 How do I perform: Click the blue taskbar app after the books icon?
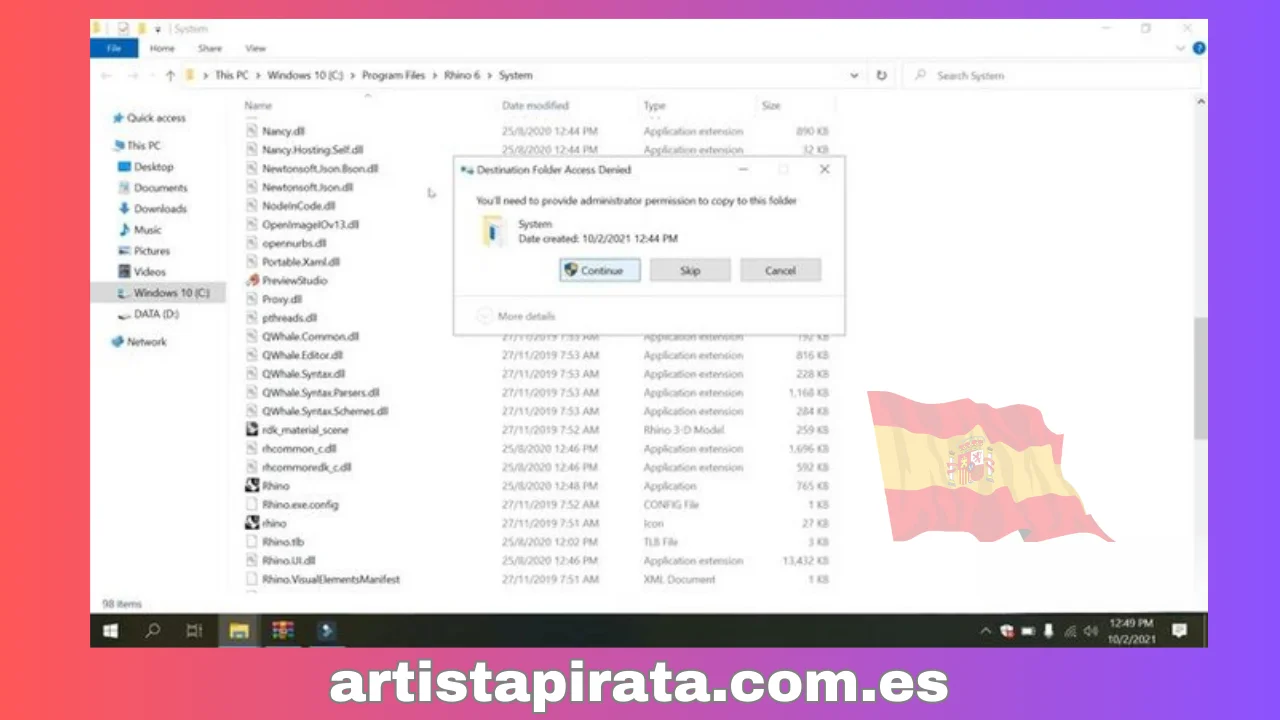coord(326,631)
